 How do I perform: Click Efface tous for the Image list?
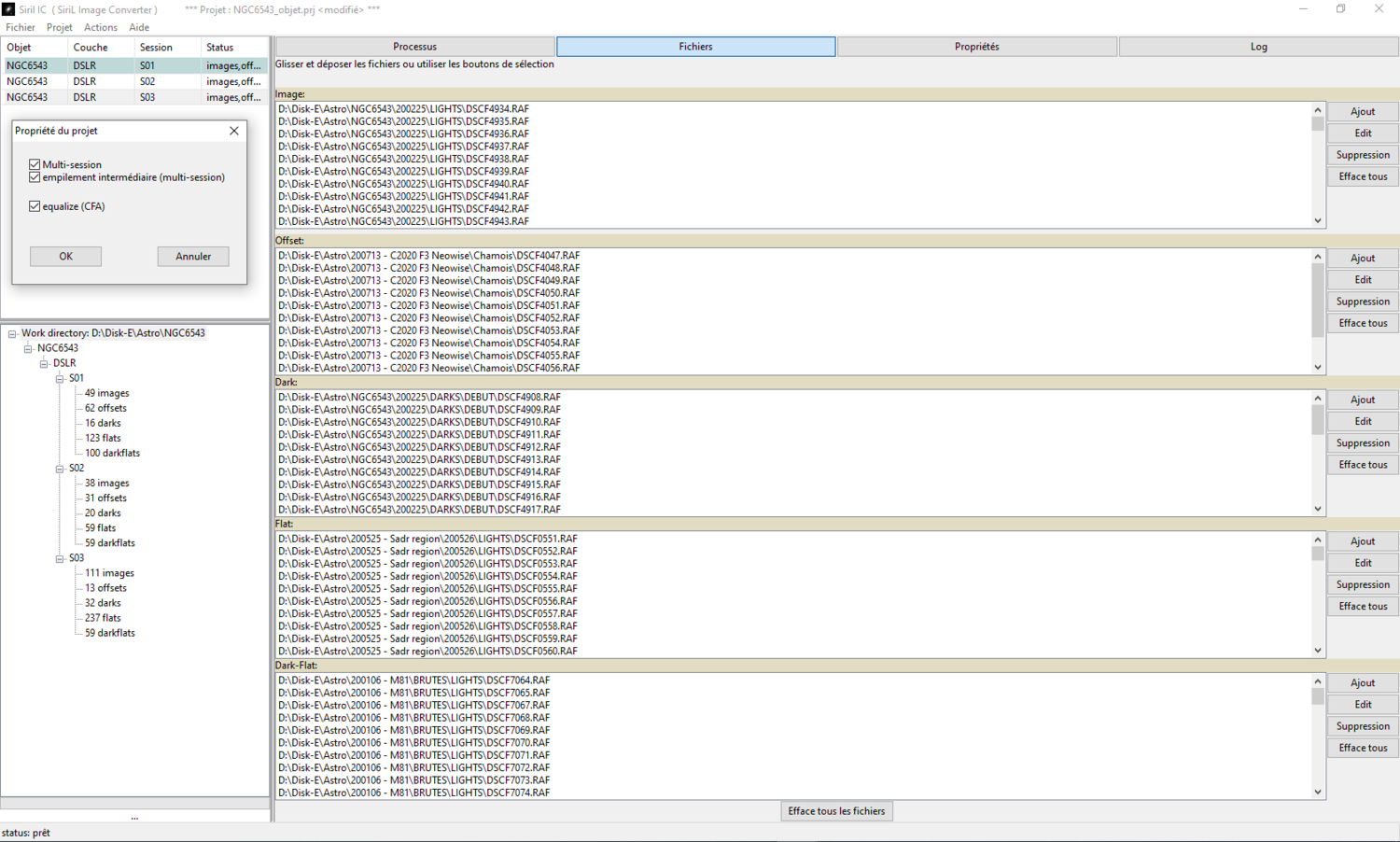[1363, 176]
